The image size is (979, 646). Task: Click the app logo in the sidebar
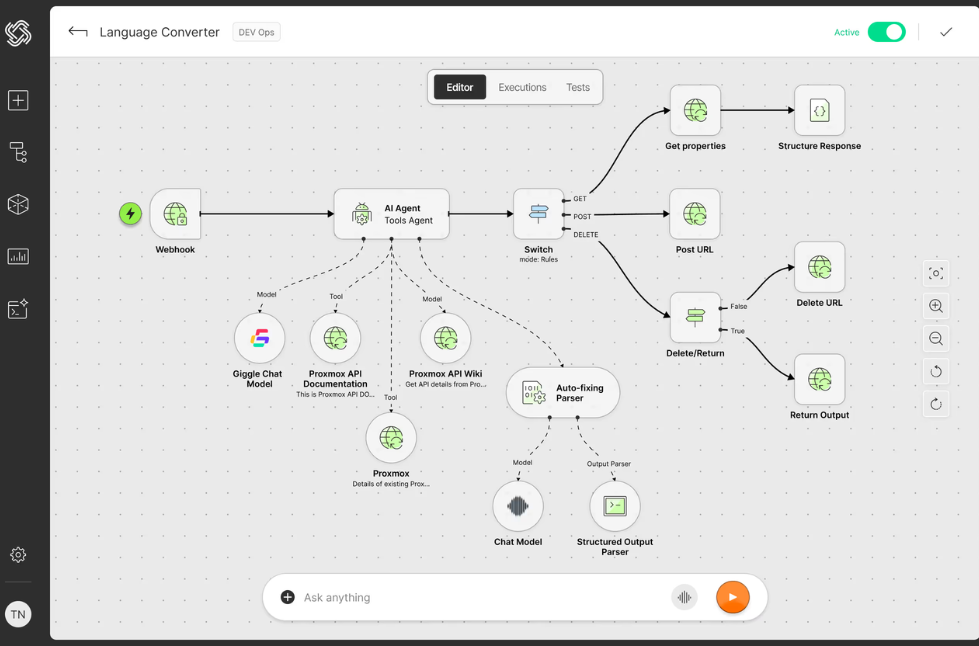[18, 33]
